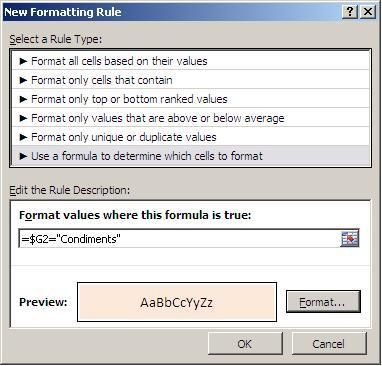
Task: Click inside the formula box containing =$G2="Condiments"
Action: [179, 239]
